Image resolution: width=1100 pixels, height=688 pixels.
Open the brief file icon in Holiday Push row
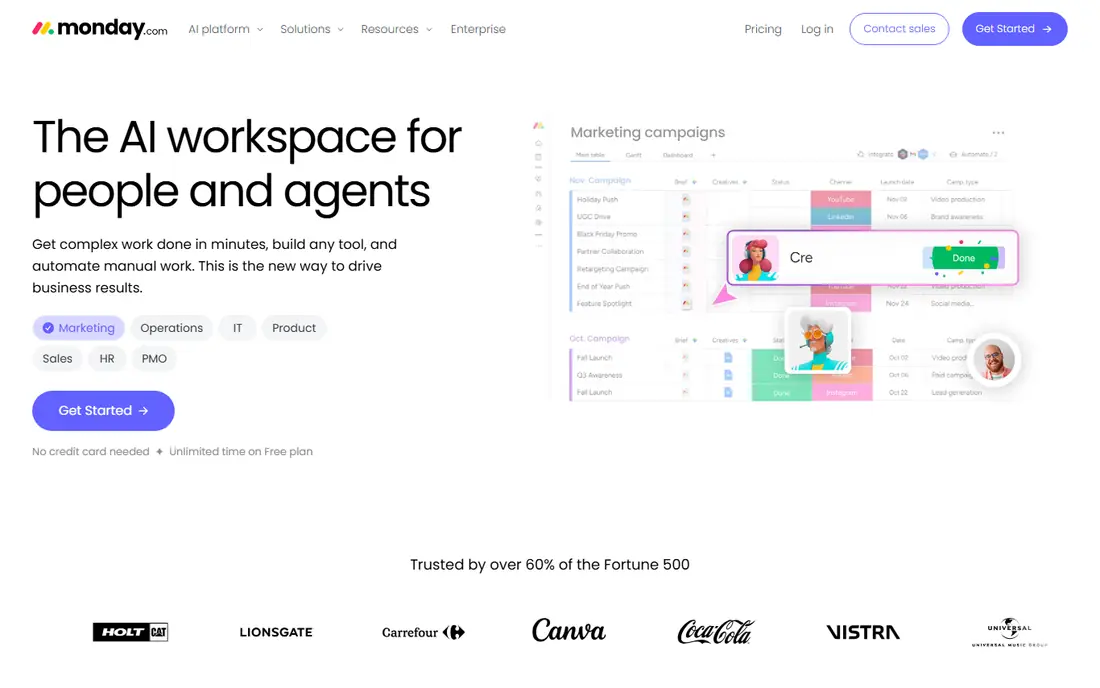pyautogui.click(x=686, y=199)
